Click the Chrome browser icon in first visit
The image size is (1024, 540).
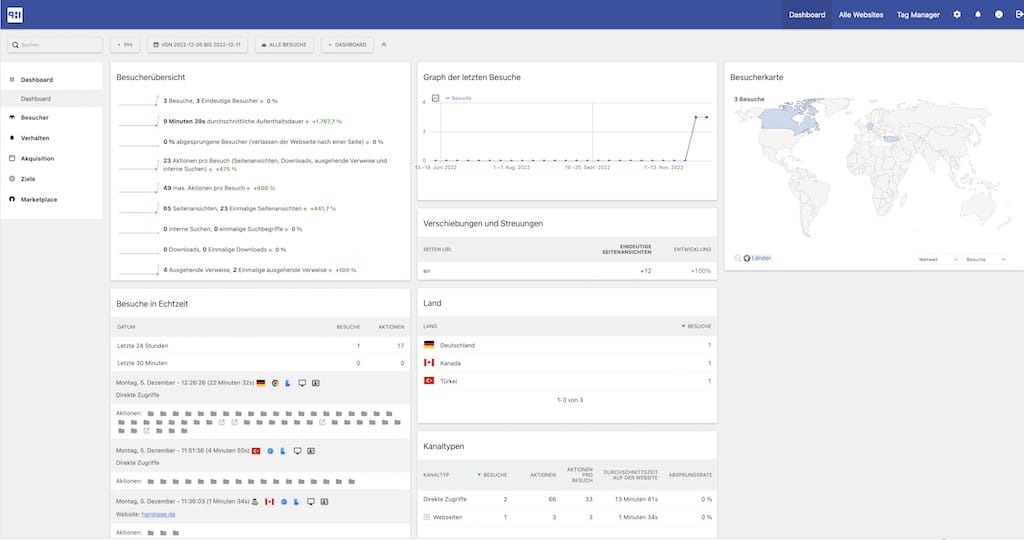(x=275, y=383)
